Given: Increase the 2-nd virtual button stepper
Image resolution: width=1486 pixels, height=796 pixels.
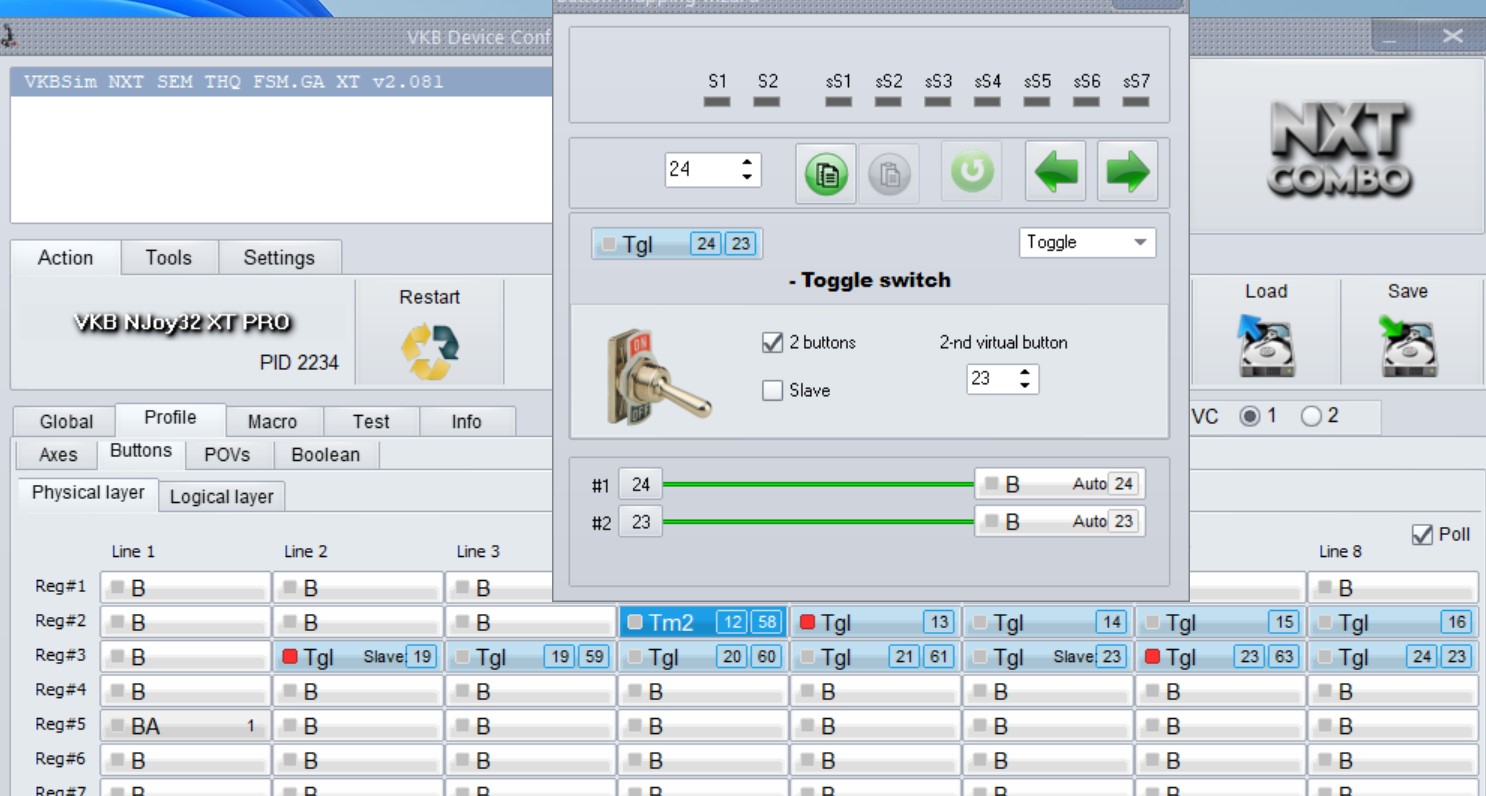Looking at the screenshot, I should (x=1024, y=373).
